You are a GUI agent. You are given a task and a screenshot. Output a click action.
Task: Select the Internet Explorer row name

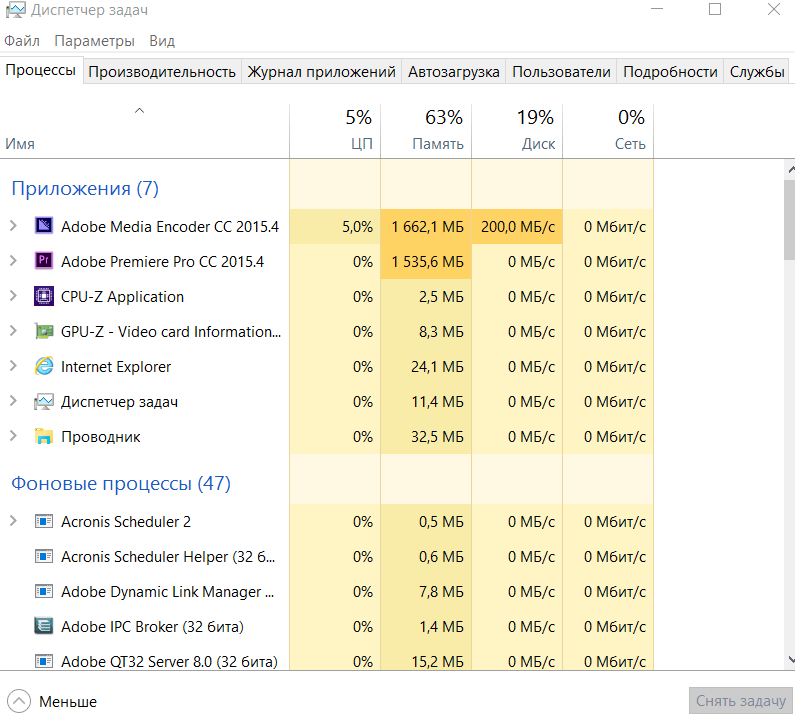(116, 367)
